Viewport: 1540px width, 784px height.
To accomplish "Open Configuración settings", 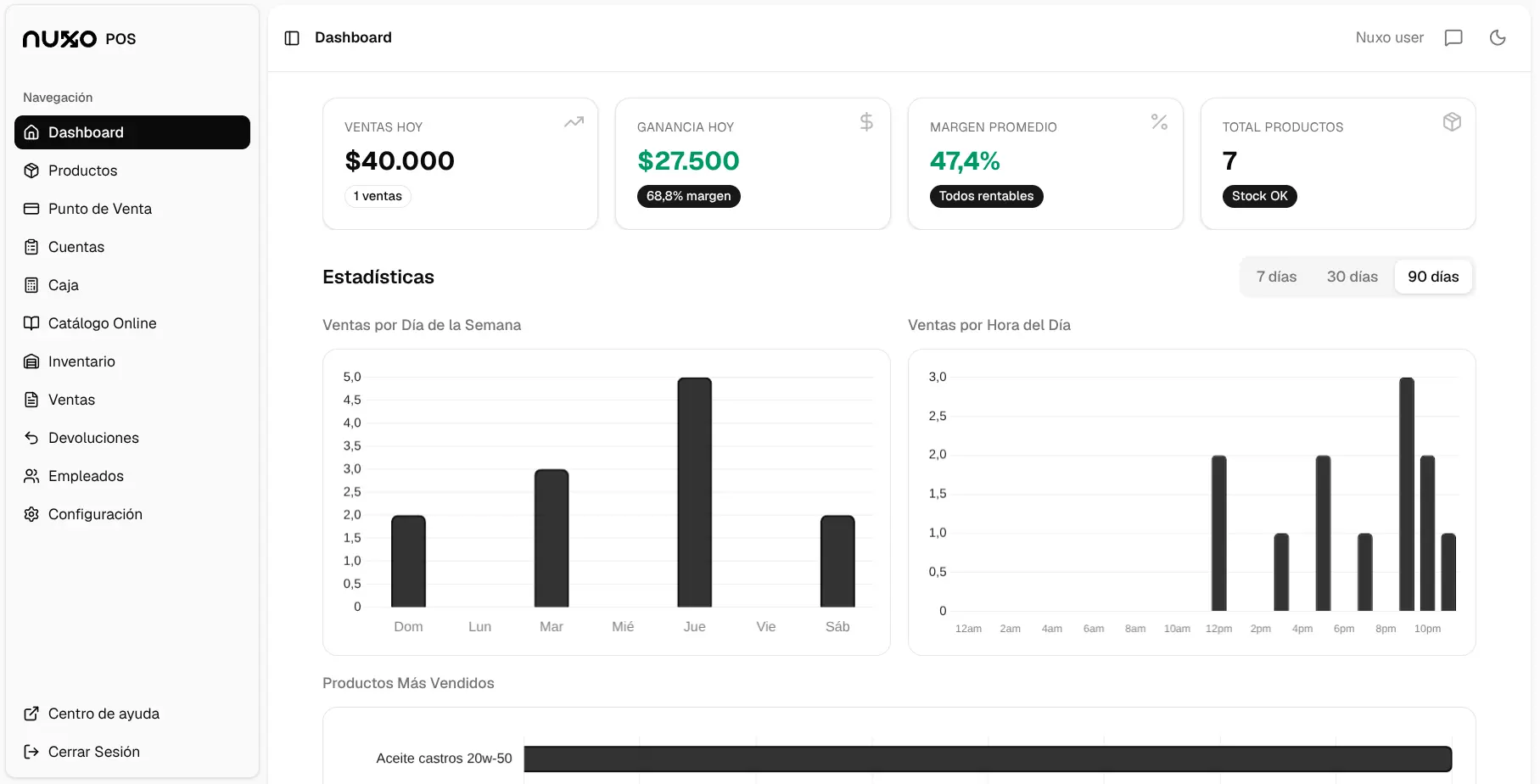I will coord(132,514).
